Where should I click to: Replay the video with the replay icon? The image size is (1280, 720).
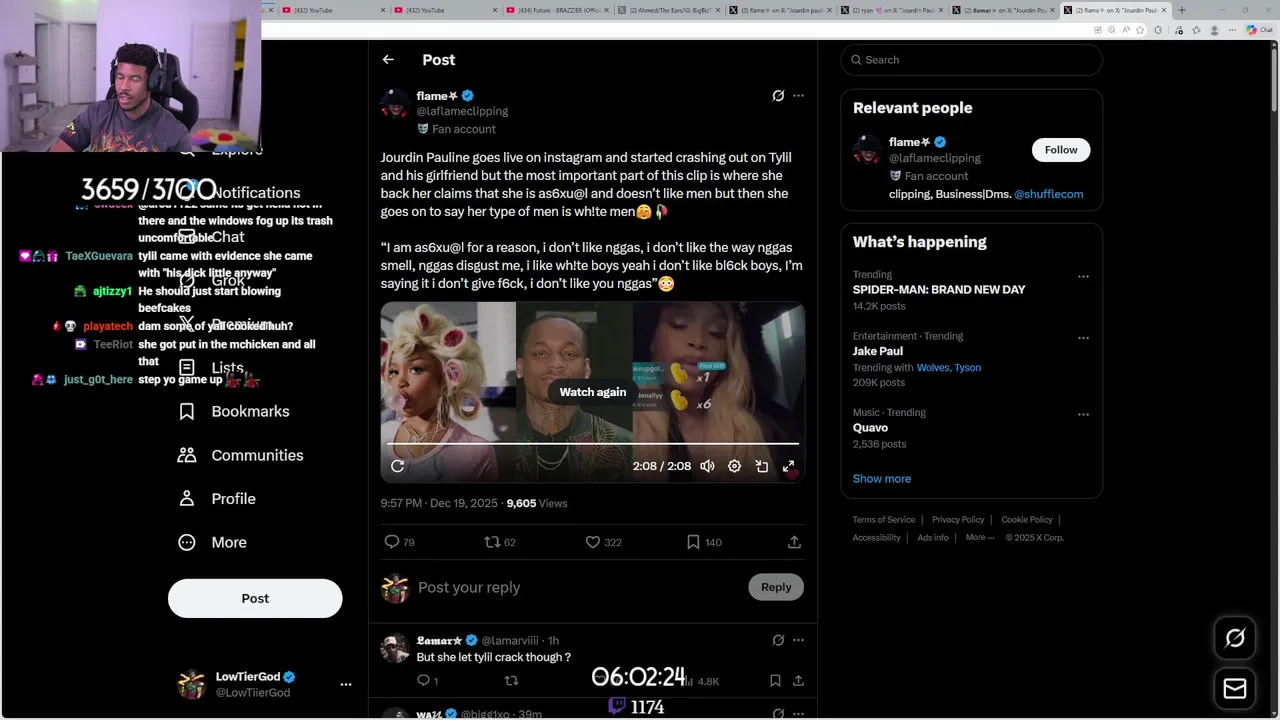398,466
